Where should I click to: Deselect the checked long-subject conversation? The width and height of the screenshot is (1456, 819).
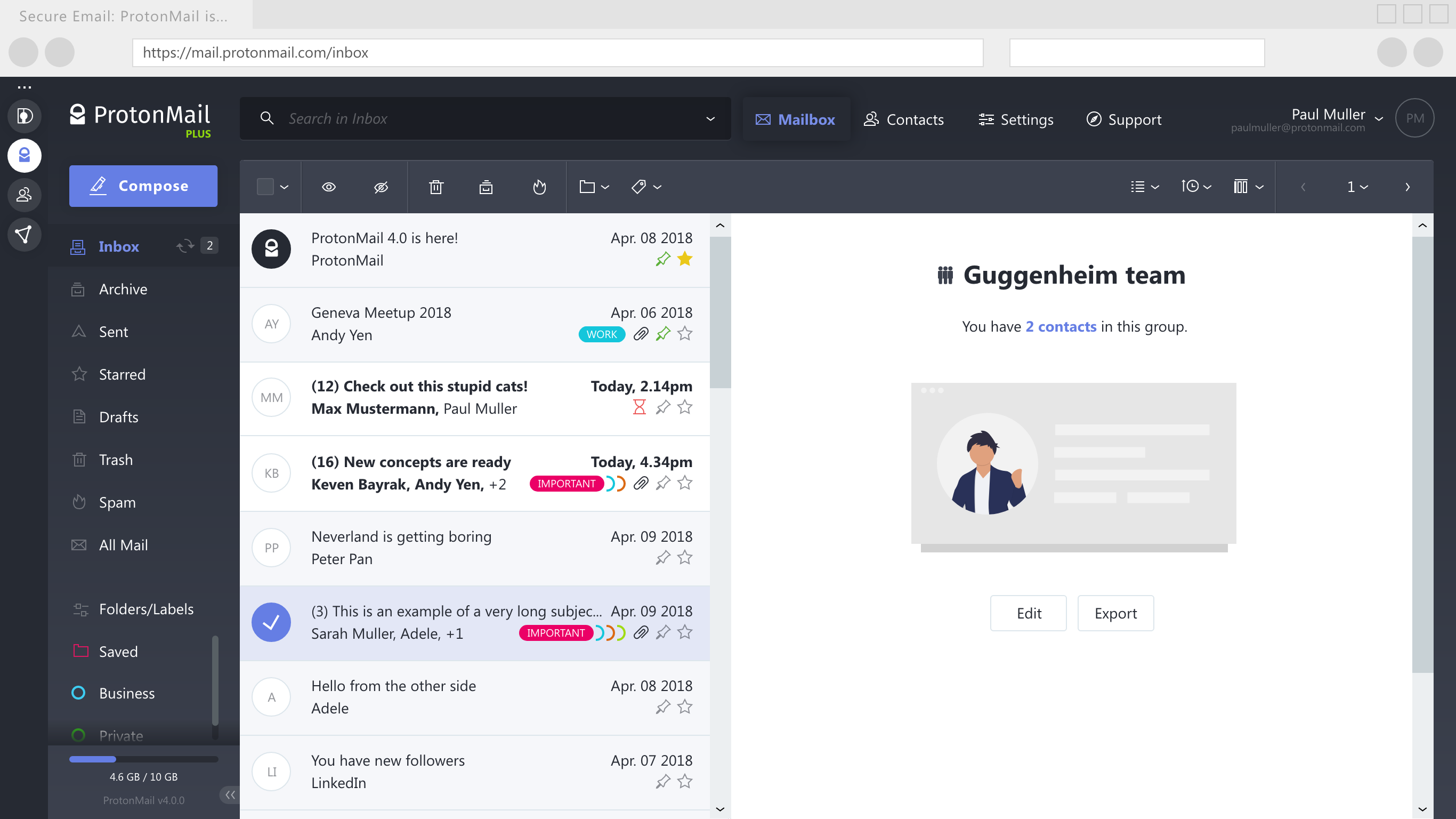[x=271, y=622]
